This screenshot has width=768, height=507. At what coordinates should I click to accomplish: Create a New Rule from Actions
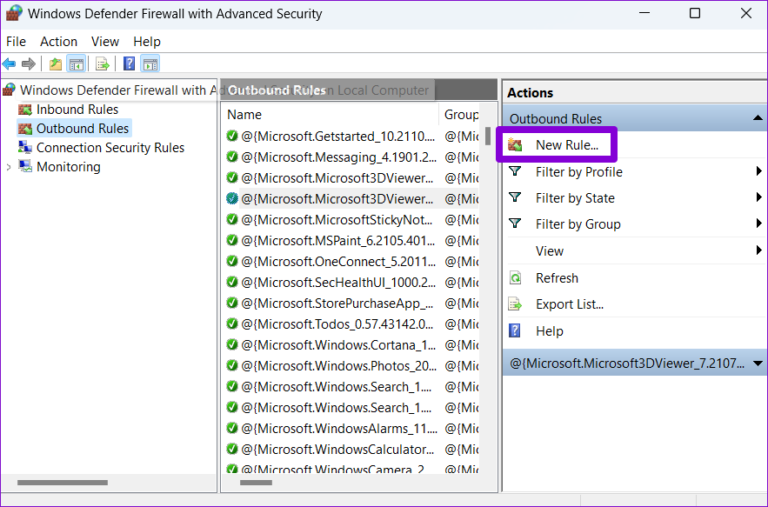click(x=567, y=145)
